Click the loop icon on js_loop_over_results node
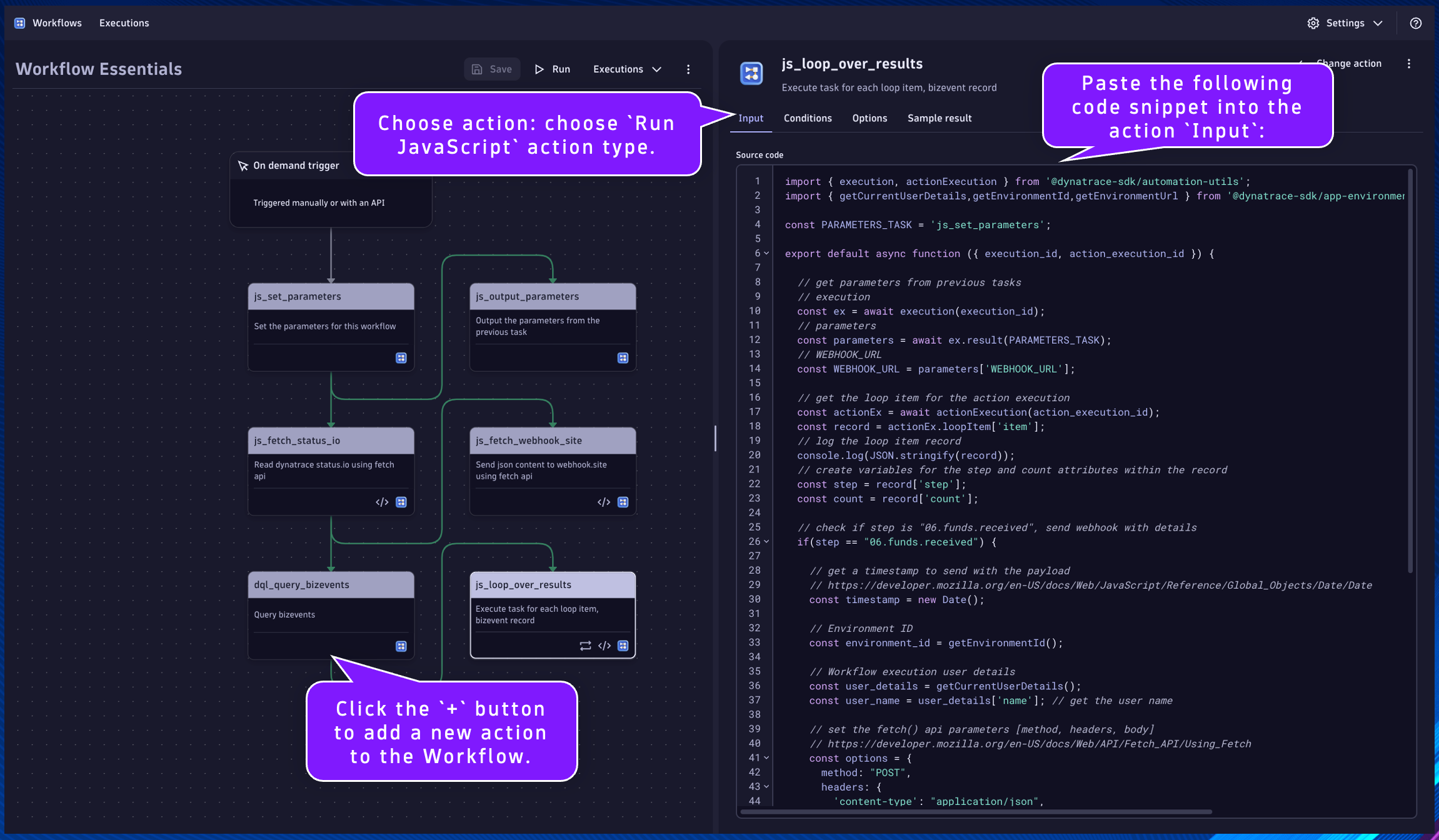Screen dimensions: 1439x840 point(585,646)
